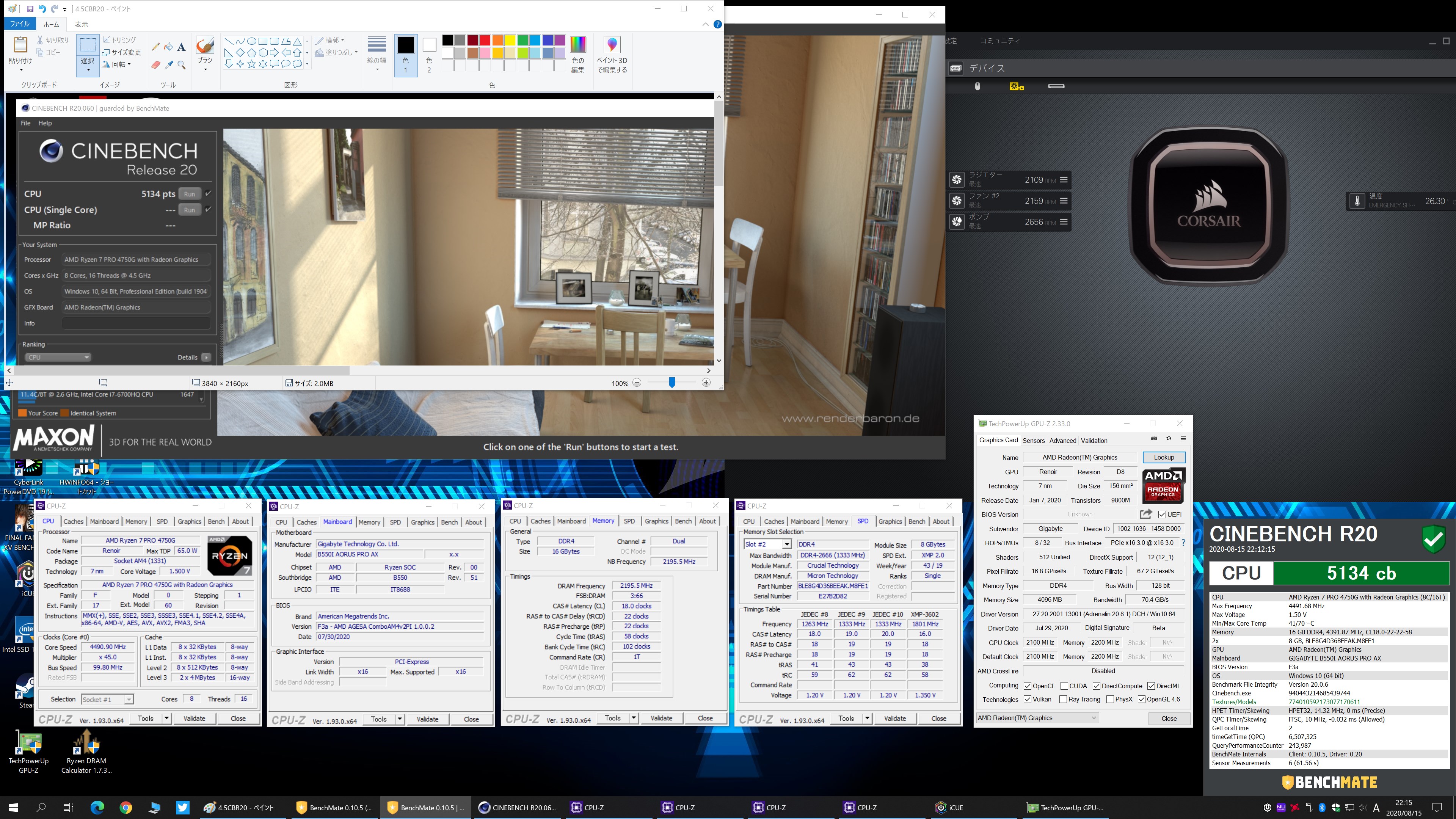Click Resize (サイズ変更) in Paint ribbon
Viewport: 1456px width, 819px height.
[121, 53]
